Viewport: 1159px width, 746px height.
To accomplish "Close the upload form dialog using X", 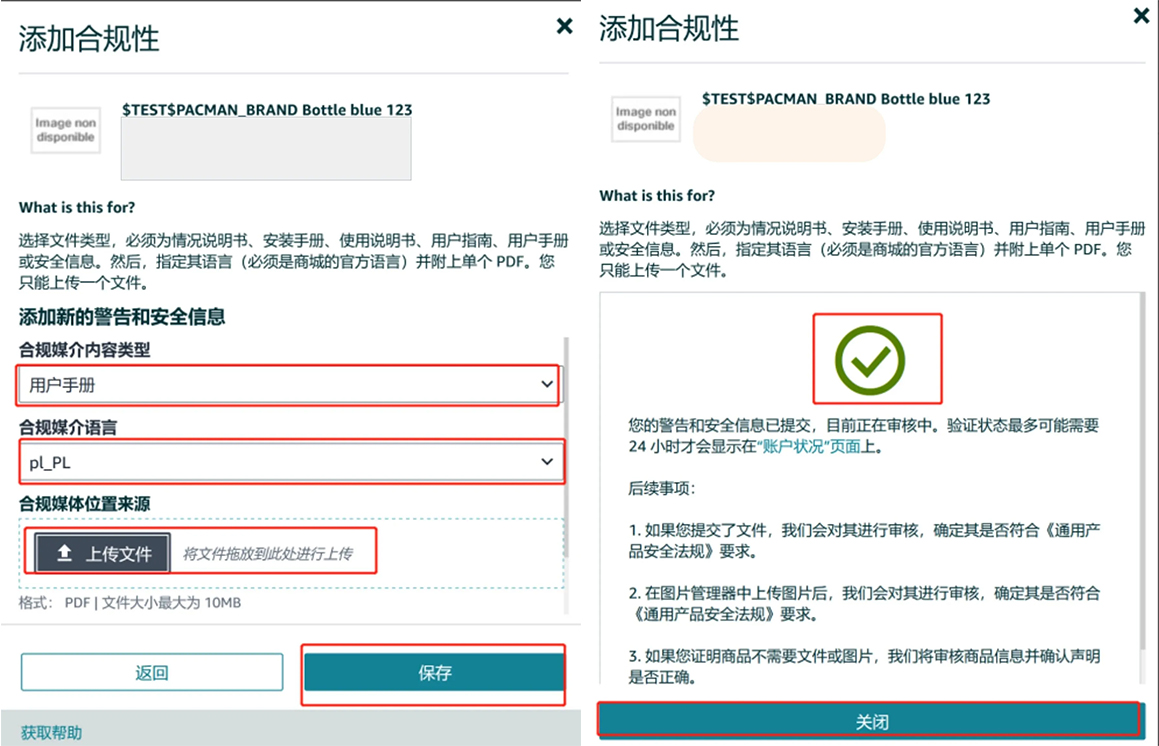I will (565, 27).
